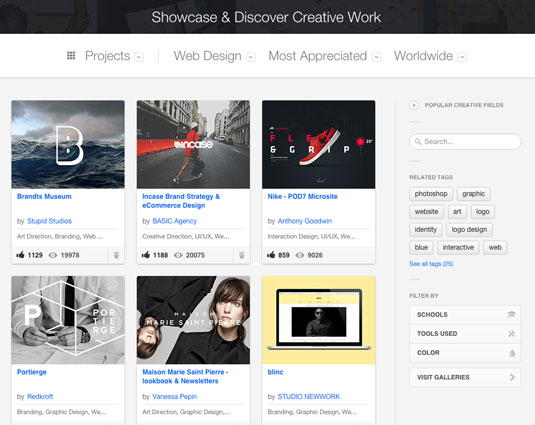This screenshot has height=425, width=535.
Task: Open See all tags (25) link
Action: (431, 264)
